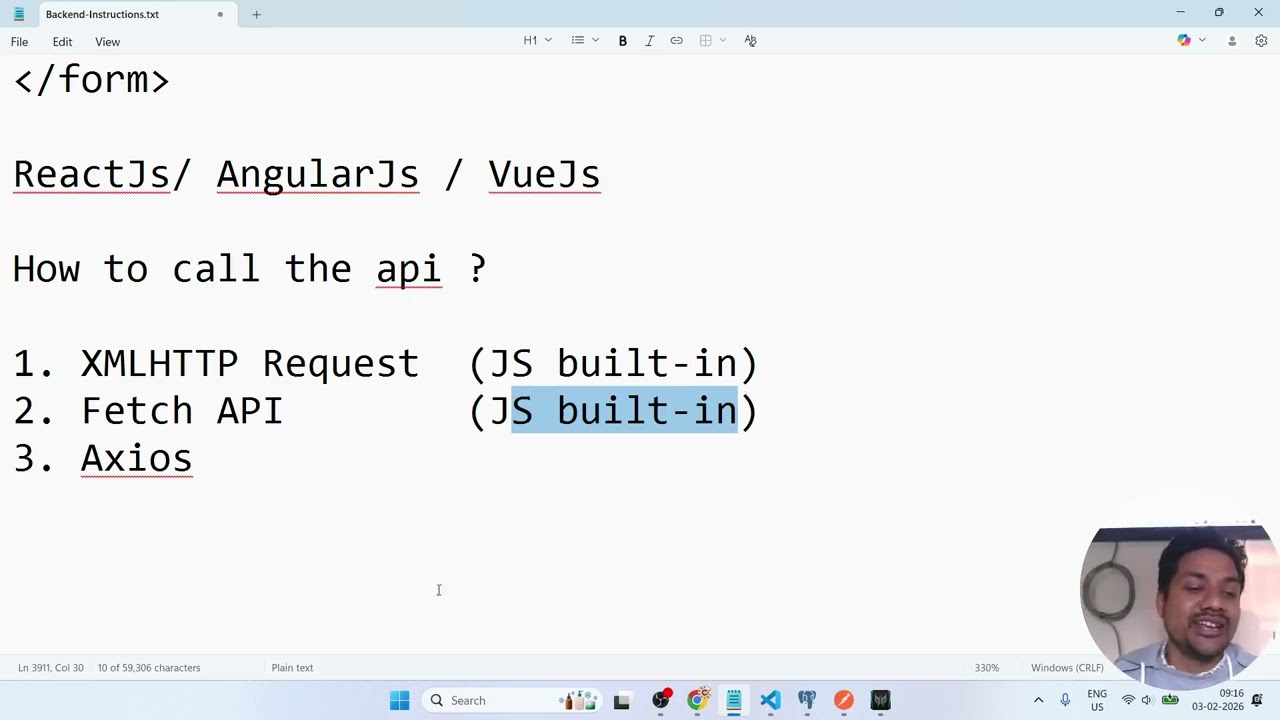Click the text Fetch API
The height and width of the screenshot is (720, 1280).
pos(182,411)
